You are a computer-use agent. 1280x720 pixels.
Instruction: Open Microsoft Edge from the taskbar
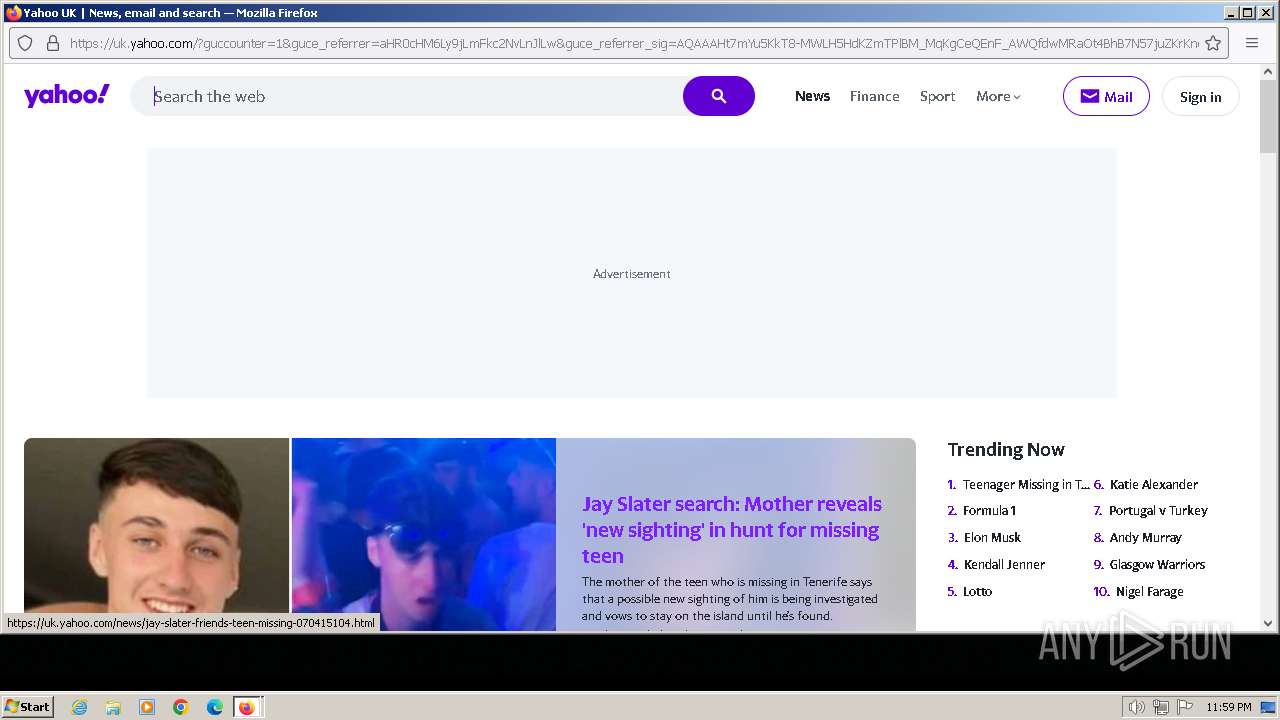pyautogui.click(x=215, y=707)
